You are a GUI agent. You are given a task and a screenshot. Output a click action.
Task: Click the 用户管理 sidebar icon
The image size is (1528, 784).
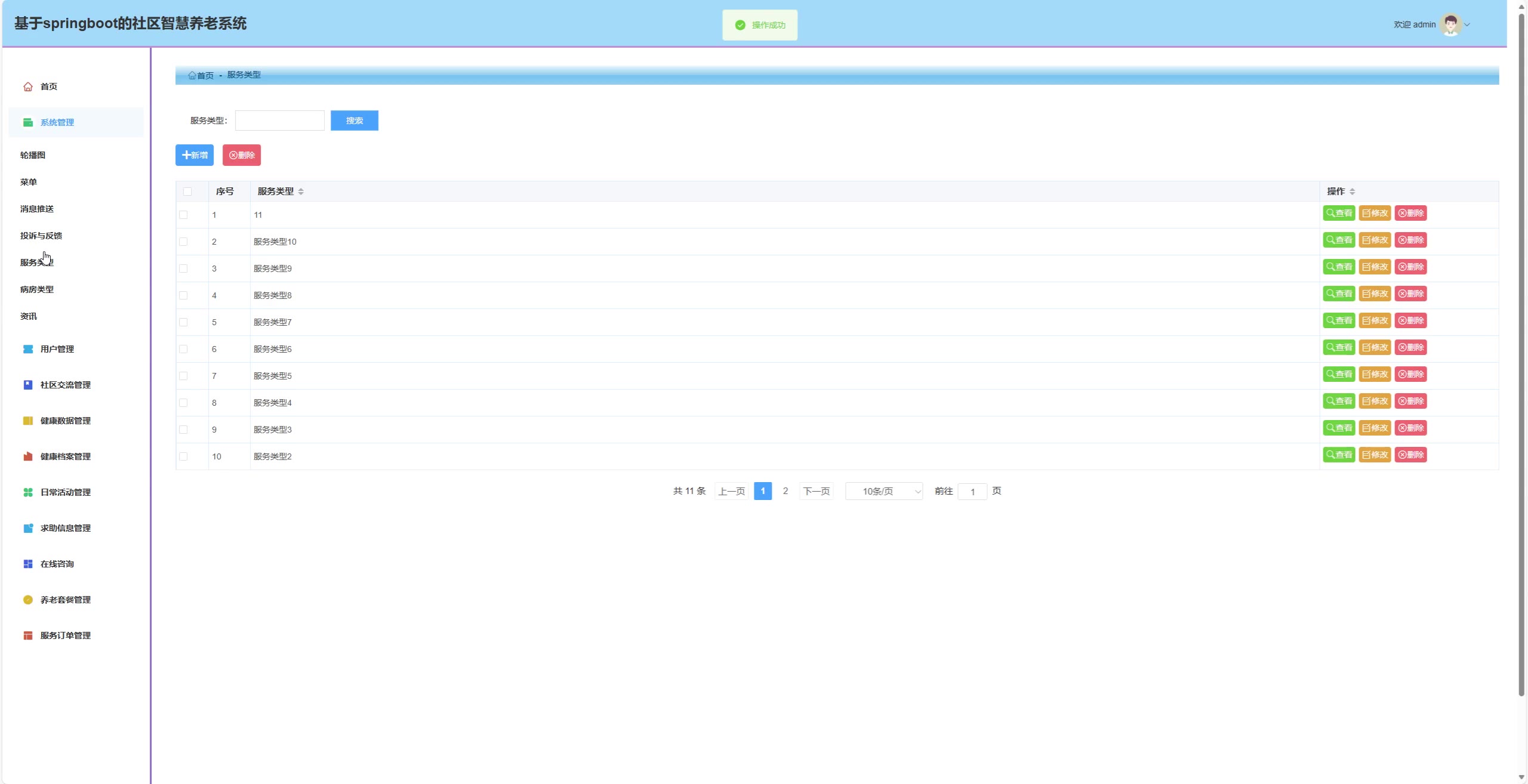click(27, 349)
